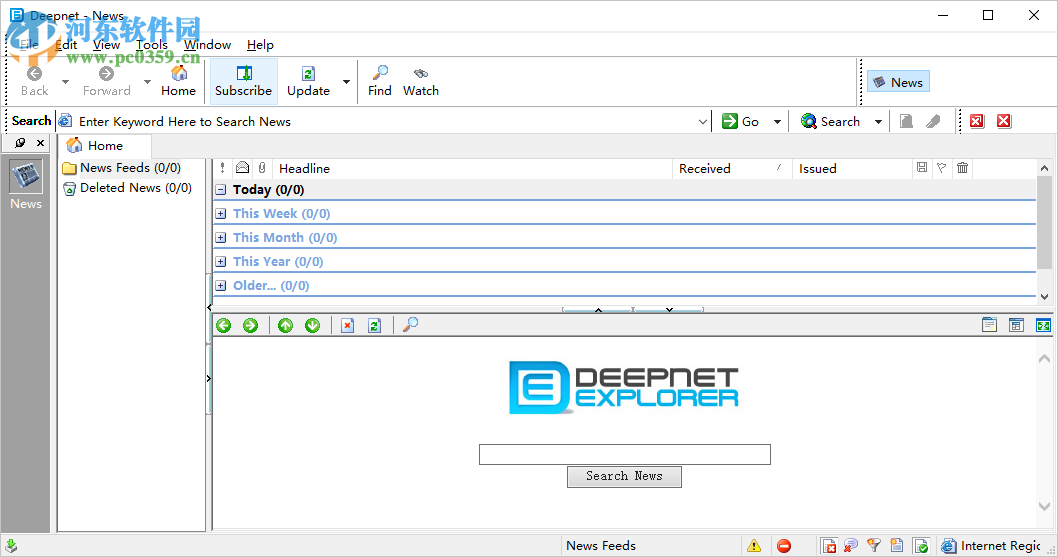Click the Search News button
Viewport: 1058px width, 557px height.
[624, 476]
